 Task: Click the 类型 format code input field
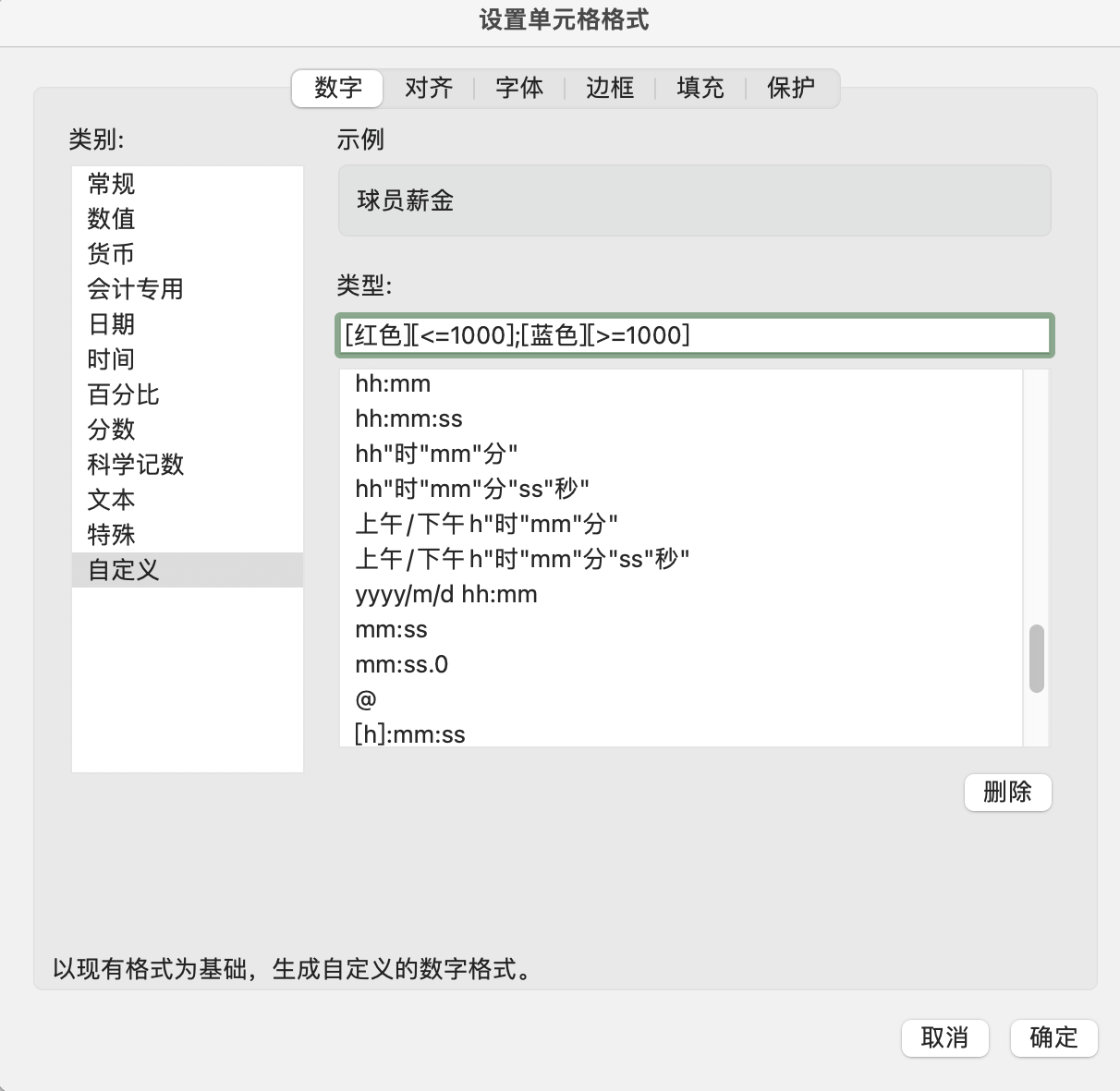coord(694,335)
